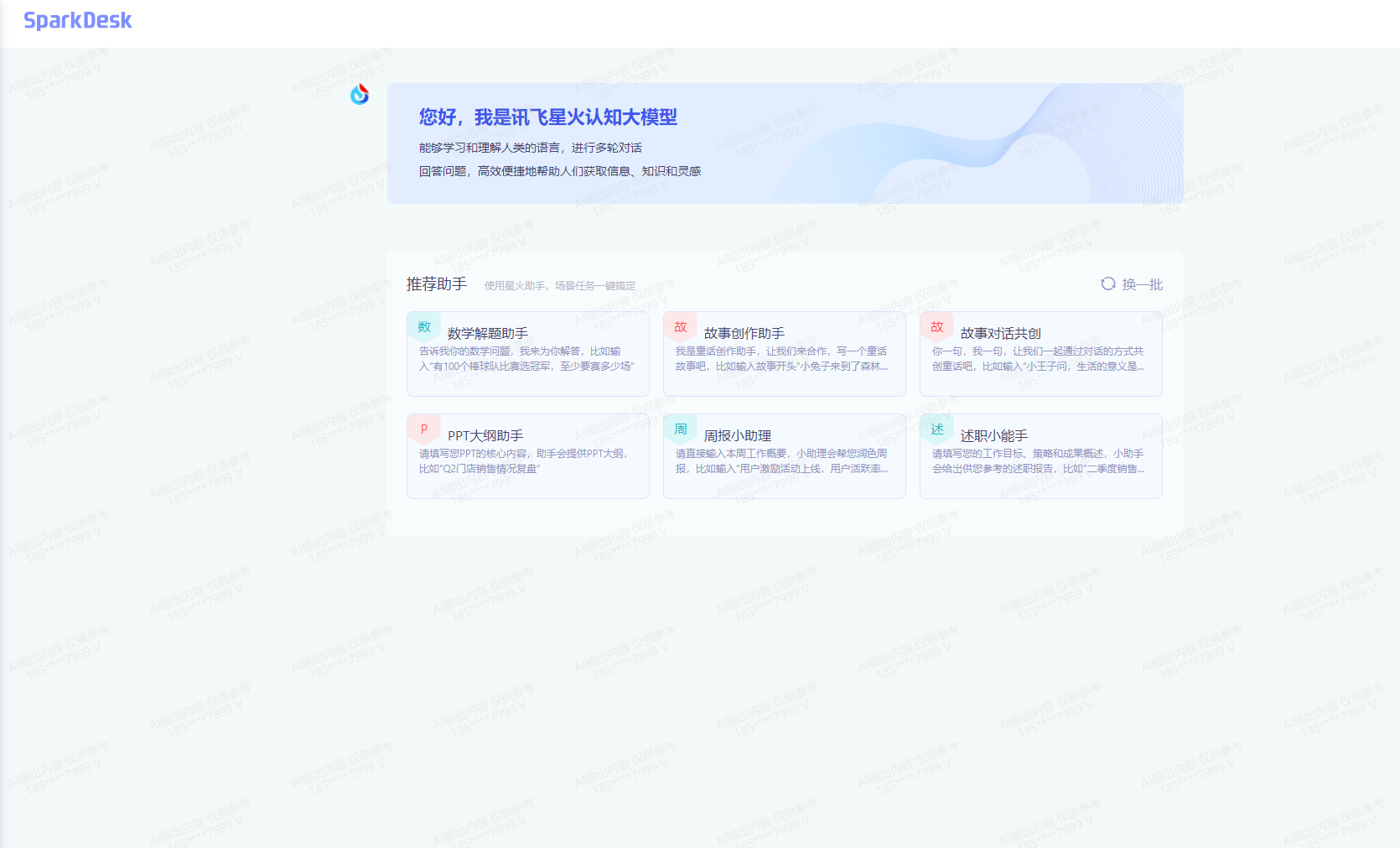
Task: Click the 推荐助手 section heading
Action: pyautogui.click(x=436, y=284)
